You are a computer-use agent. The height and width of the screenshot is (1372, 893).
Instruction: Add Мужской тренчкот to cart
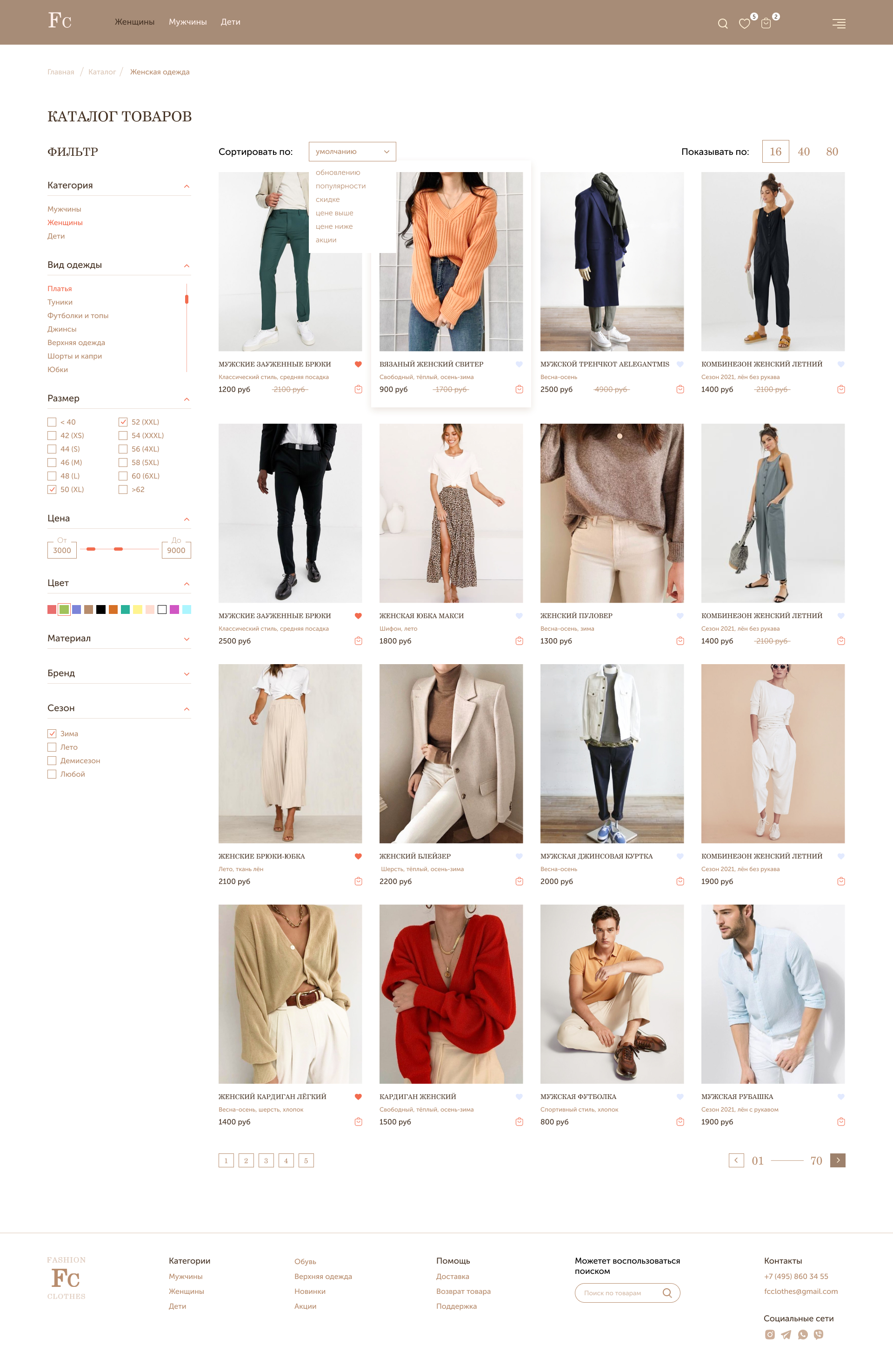680,389
